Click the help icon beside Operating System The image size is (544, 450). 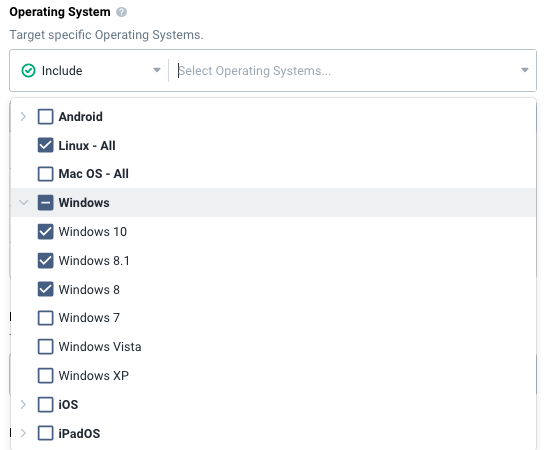coord(121,12)
